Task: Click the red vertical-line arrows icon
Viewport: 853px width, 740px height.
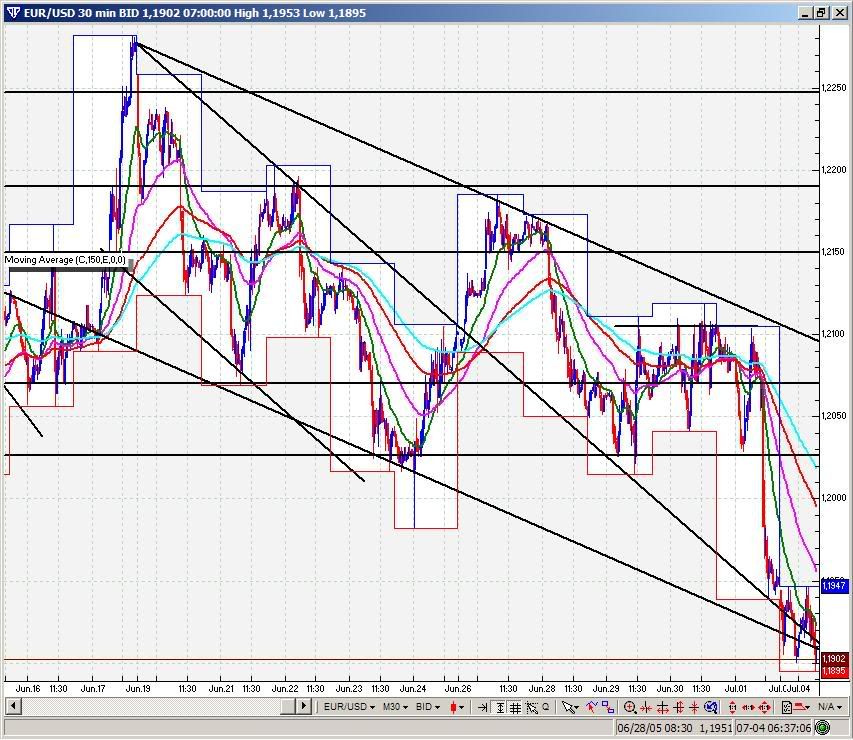Action: pyautogui.click(x=694, y=707)
